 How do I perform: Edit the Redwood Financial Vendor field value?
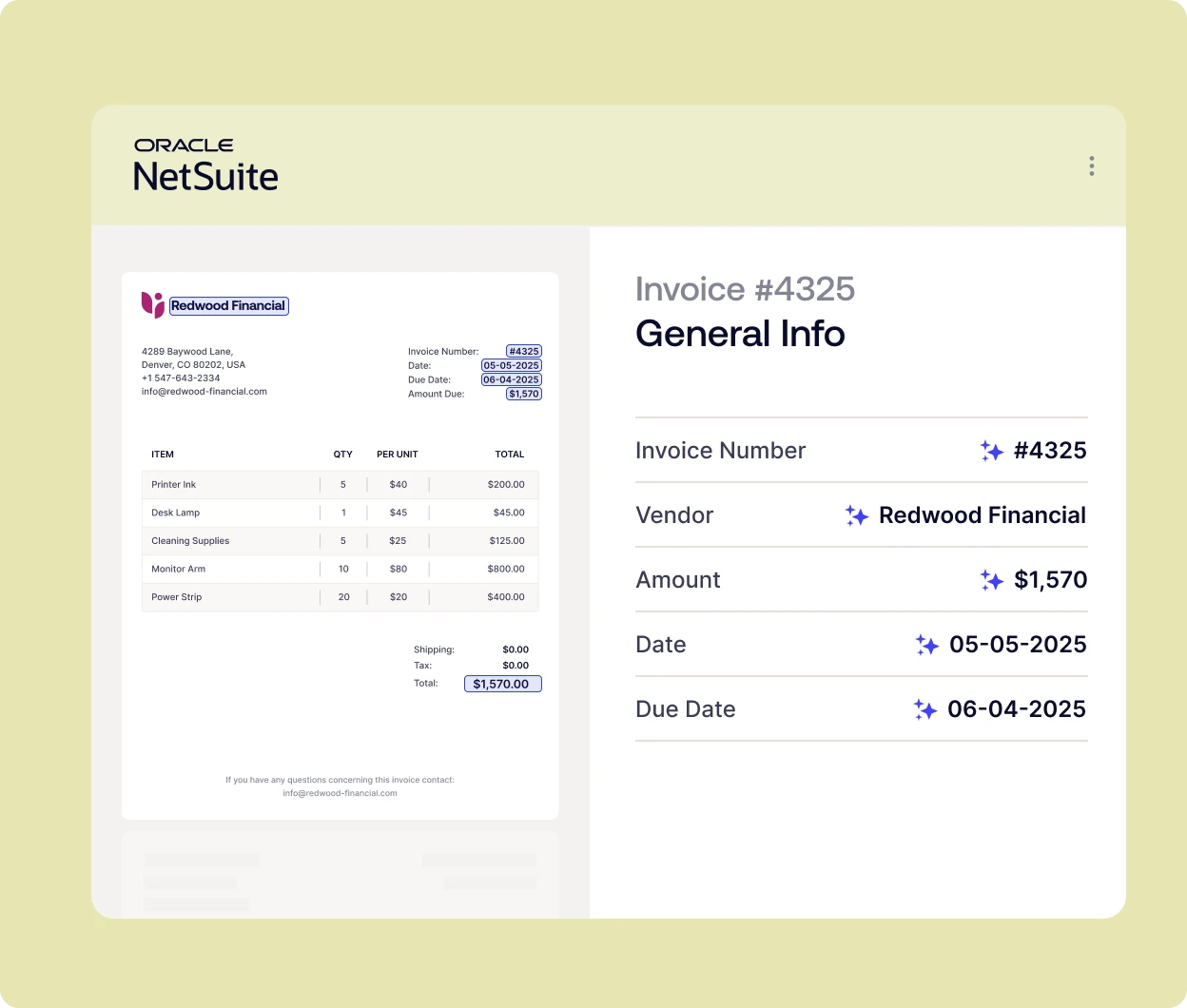coord(982,515)
